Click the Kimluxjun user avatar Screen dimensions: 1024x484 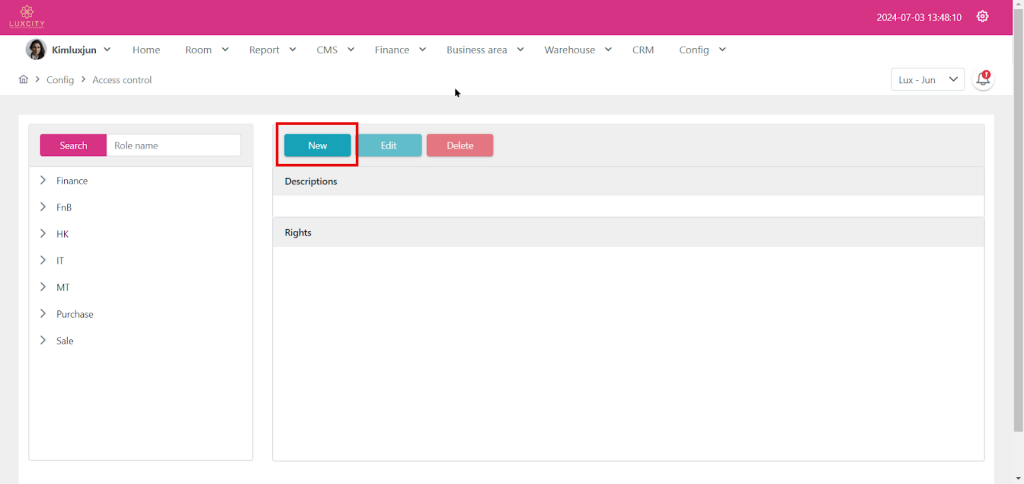point(36,50)
